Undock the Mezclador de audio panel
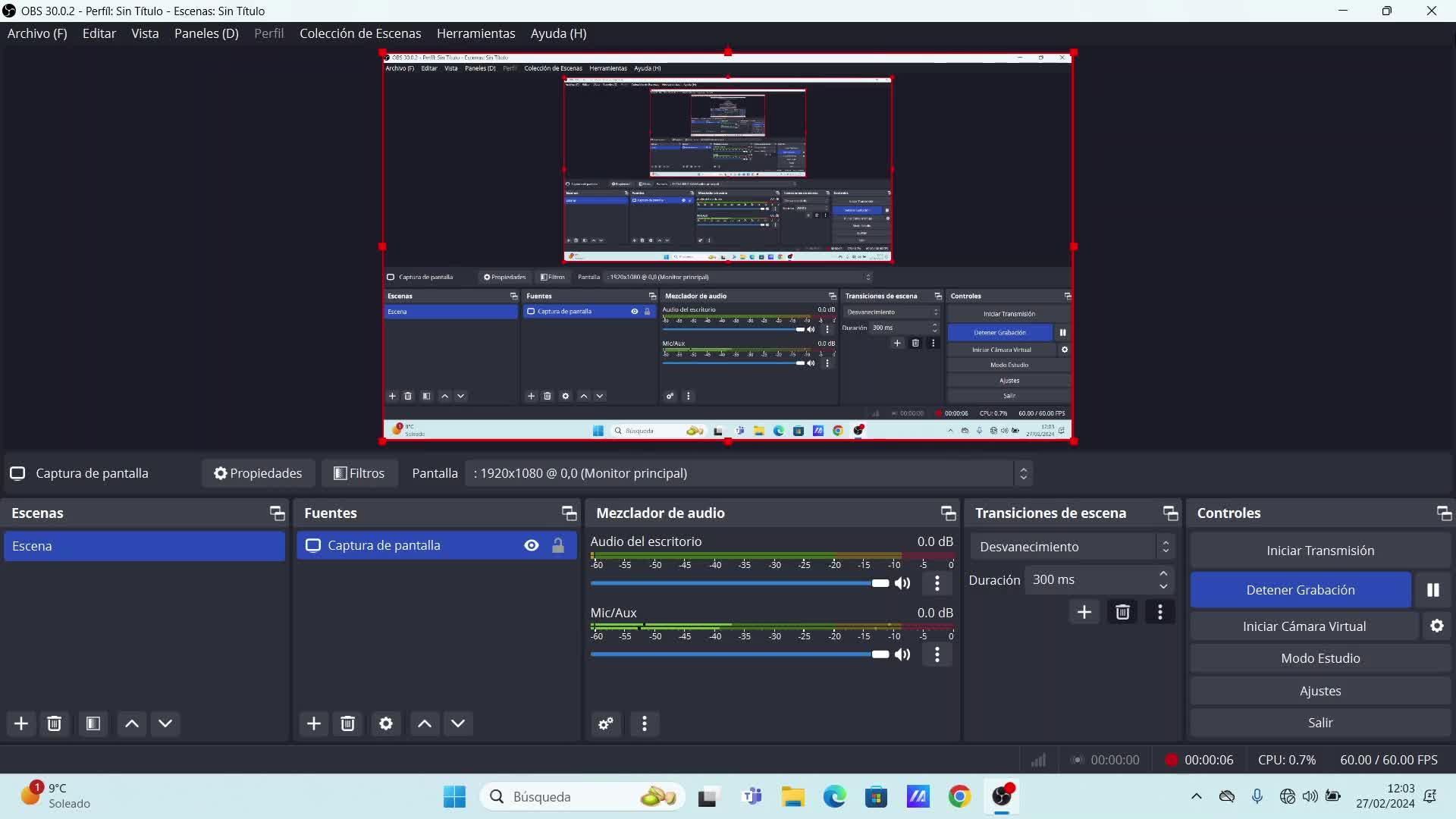 (948, 513)
